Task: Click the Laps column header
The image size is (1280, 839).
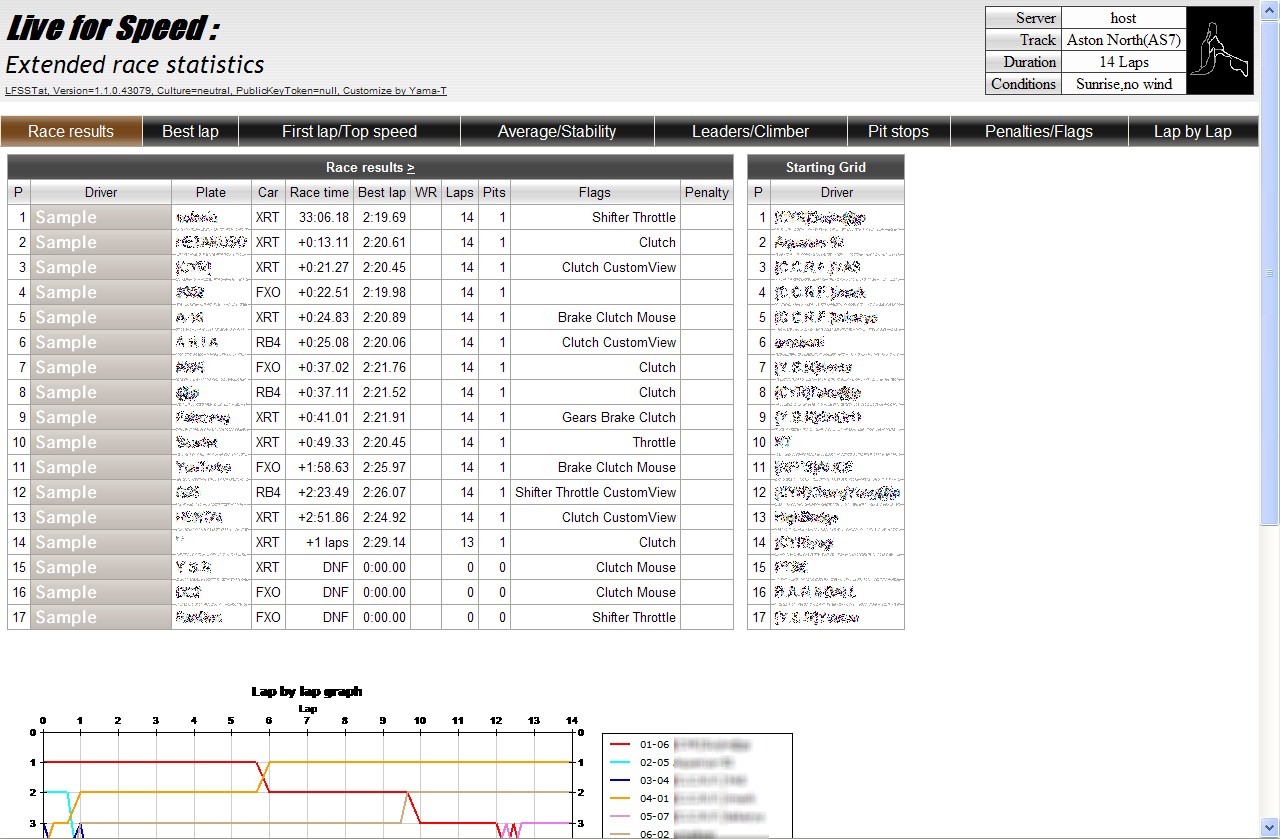Action: [460, 192]
